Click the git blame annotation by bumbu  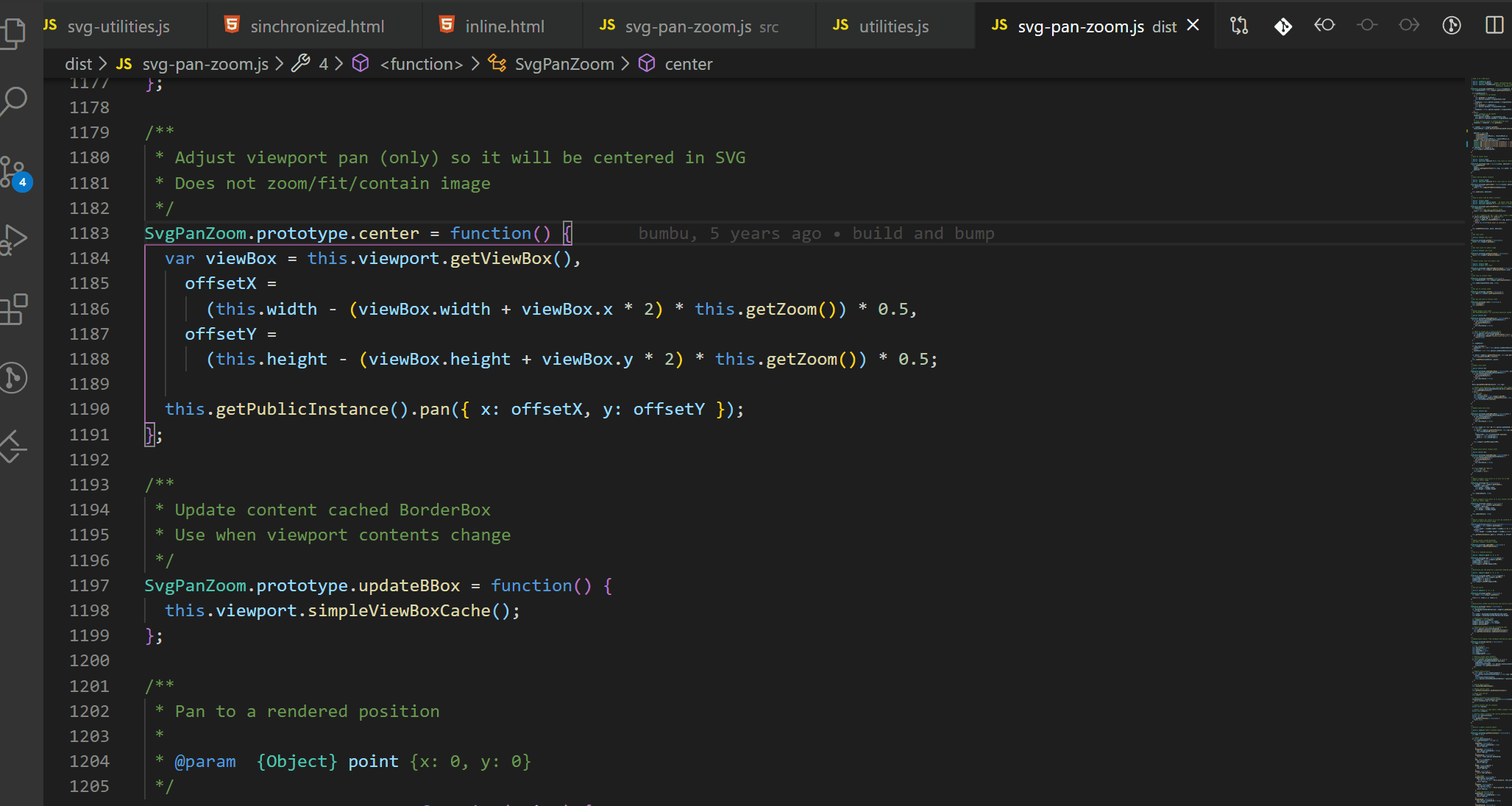816,233
